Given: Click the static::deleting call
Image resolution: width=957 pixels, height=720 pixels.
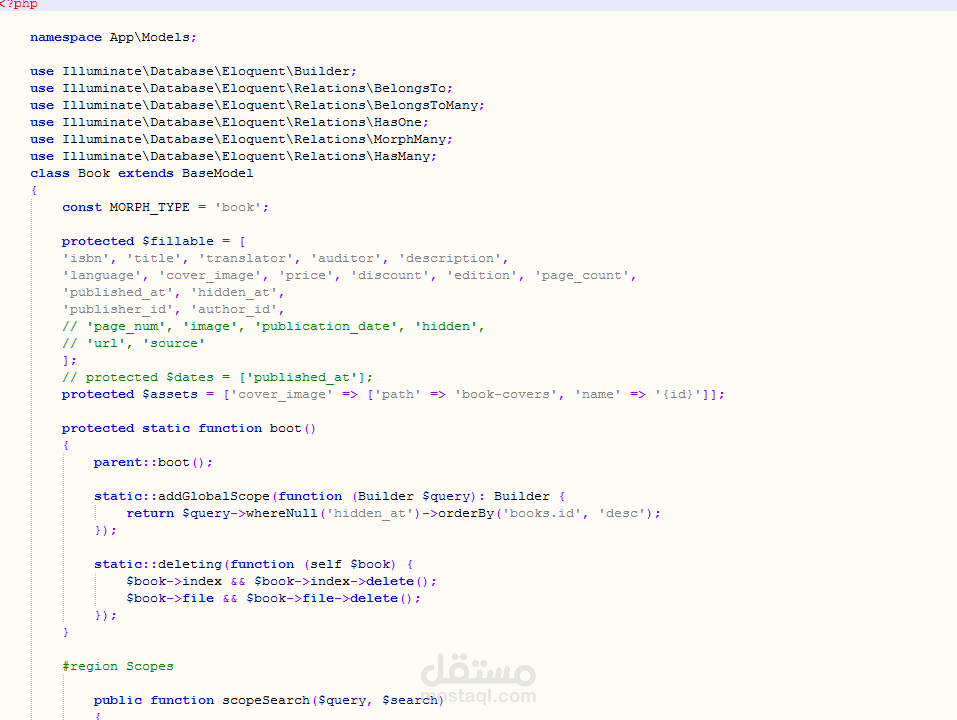Looking at the screenshot, I should (157, 565).
